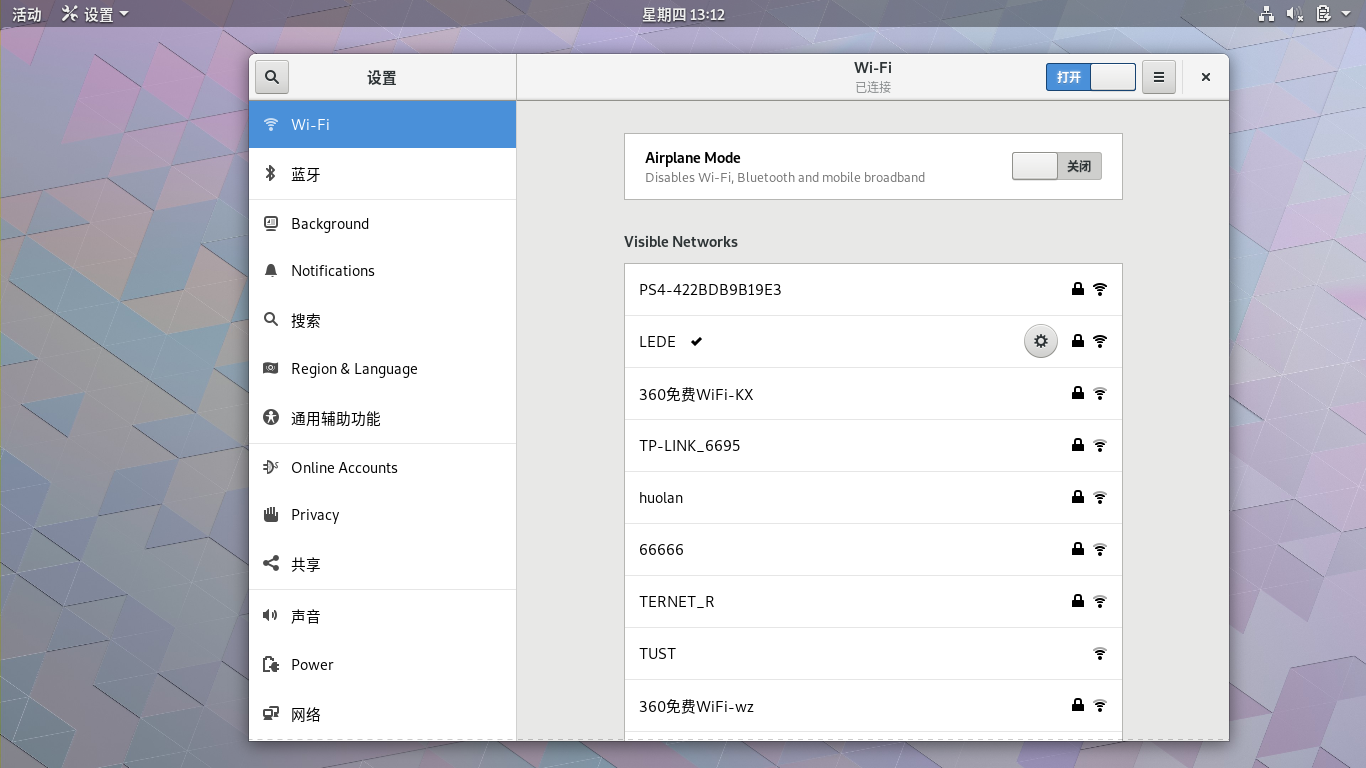Open the 设置 app menu dropdown

[x=96, y=14]
